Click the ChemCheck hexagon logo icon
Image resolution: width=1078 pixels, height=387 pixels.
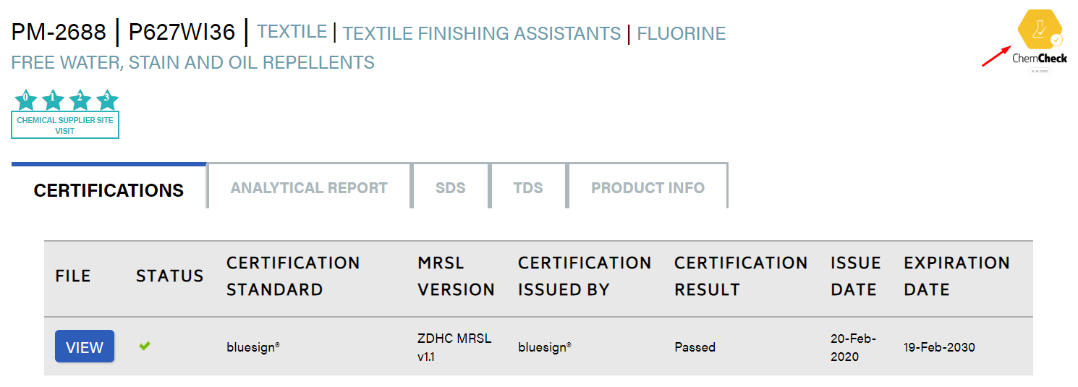pos(1042,30)
